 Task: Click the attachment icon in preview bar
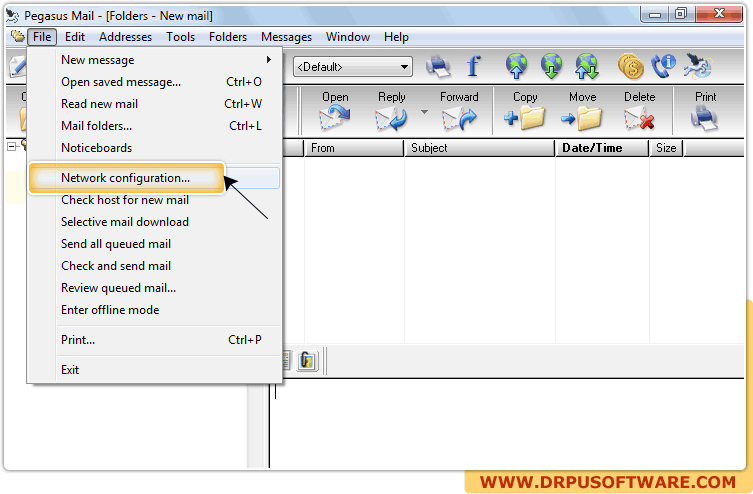pyautogui.click(x=307, y=361)
